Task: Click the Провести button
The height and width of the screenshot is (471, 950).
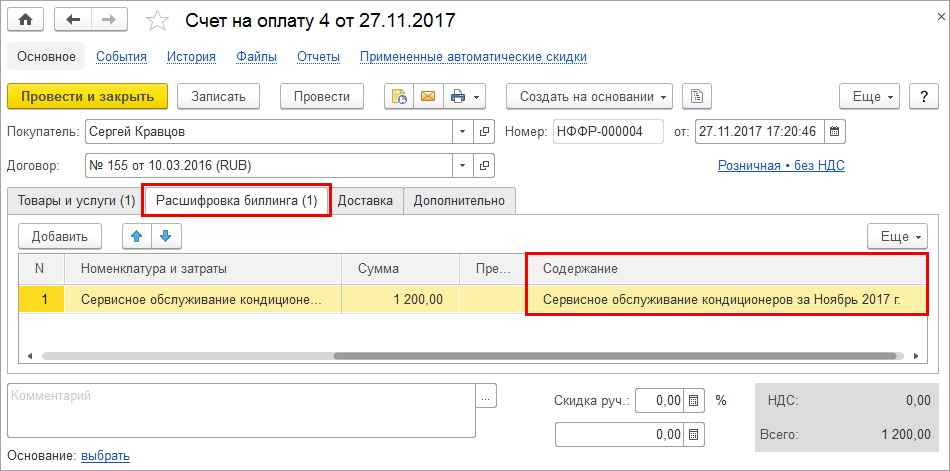Action: tap(322, 96)
